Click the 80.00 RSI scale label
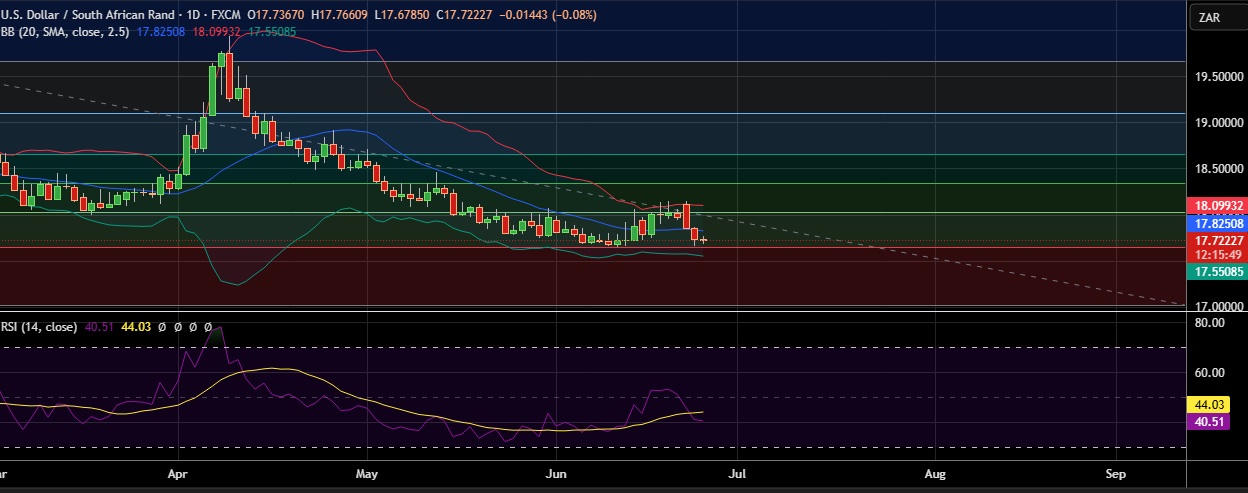Image resolution: width=1248 pixels, height=493 pixels. pyautogui.click(x=1209, y=324)
